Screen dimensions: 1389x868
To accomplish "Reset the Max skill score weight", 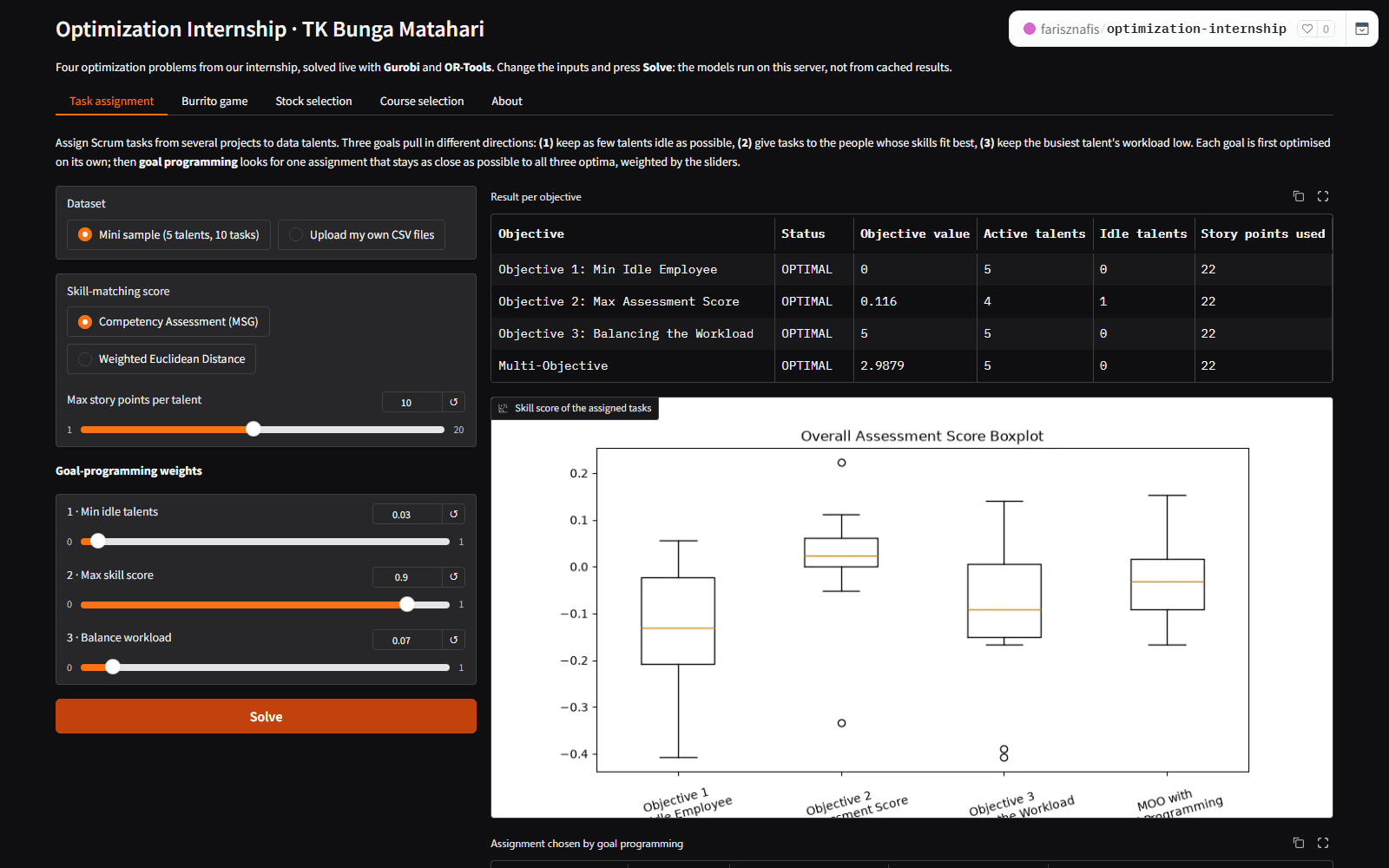I will point(453,576).
